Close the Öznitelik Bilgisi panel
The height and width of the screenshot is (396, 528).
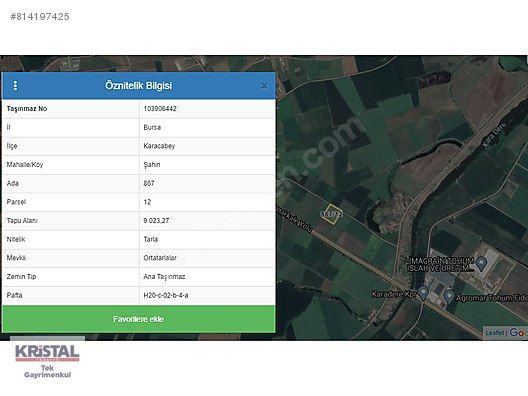click(264, 86)
